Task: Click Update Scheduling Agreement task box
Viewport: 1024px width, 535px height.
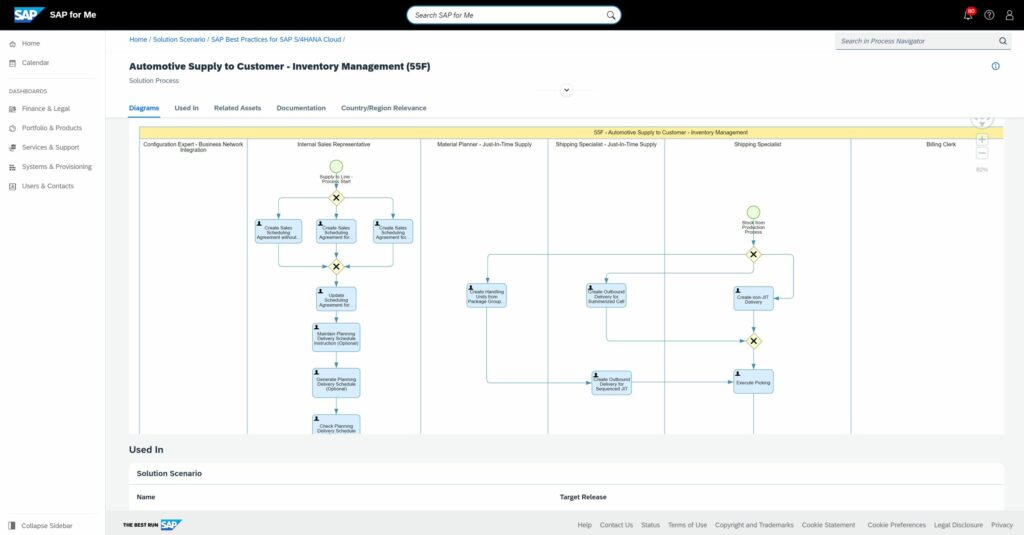Action: (336, 299)
